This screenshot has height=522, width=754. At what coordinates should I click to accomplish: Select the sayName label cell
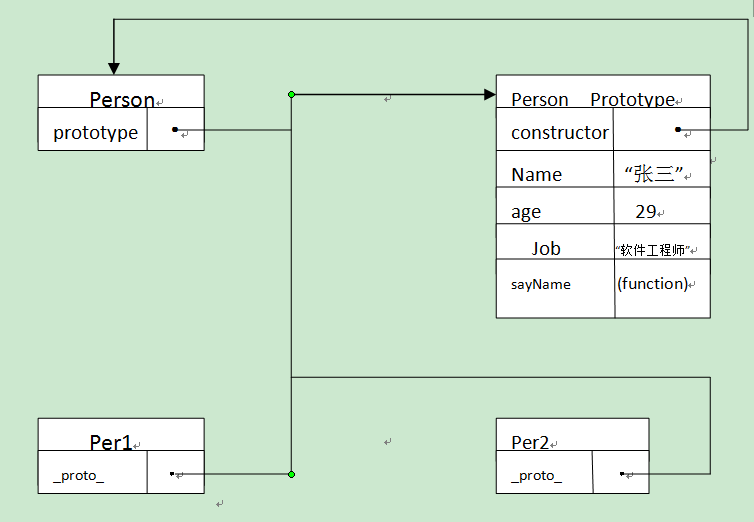pyautogui.click(x=541, y=284)
